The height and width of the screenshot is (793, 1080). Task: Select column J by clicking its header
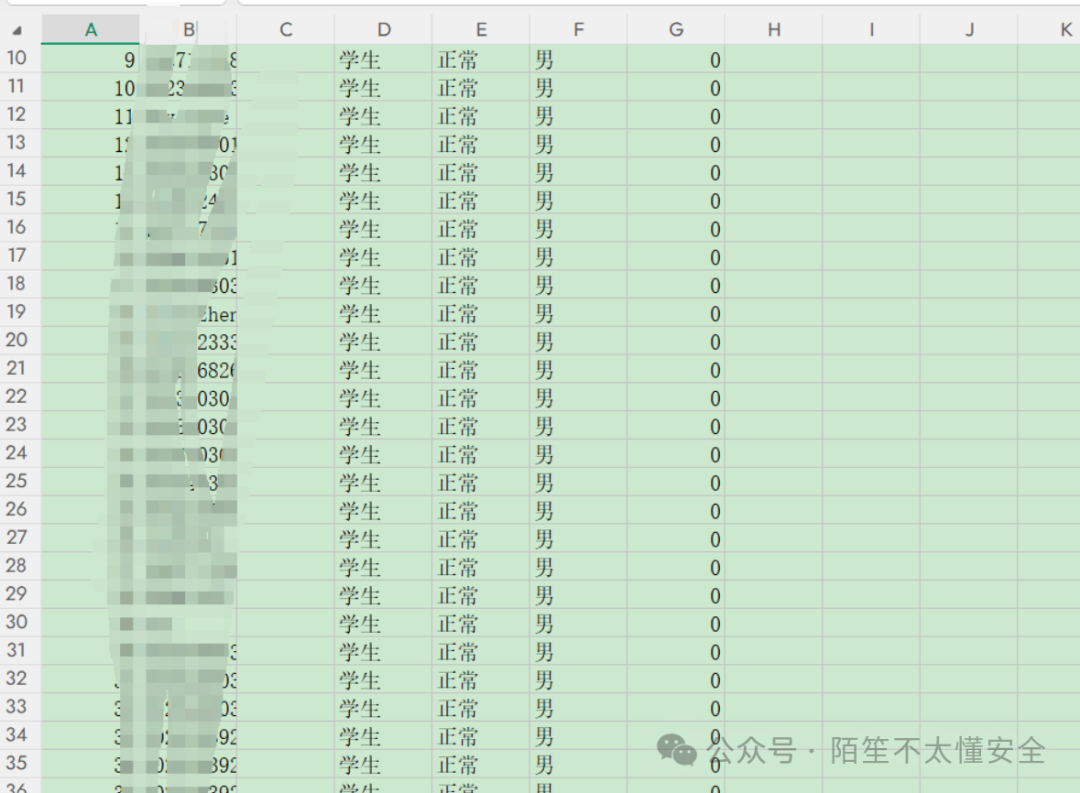click(x=968, y=29)
